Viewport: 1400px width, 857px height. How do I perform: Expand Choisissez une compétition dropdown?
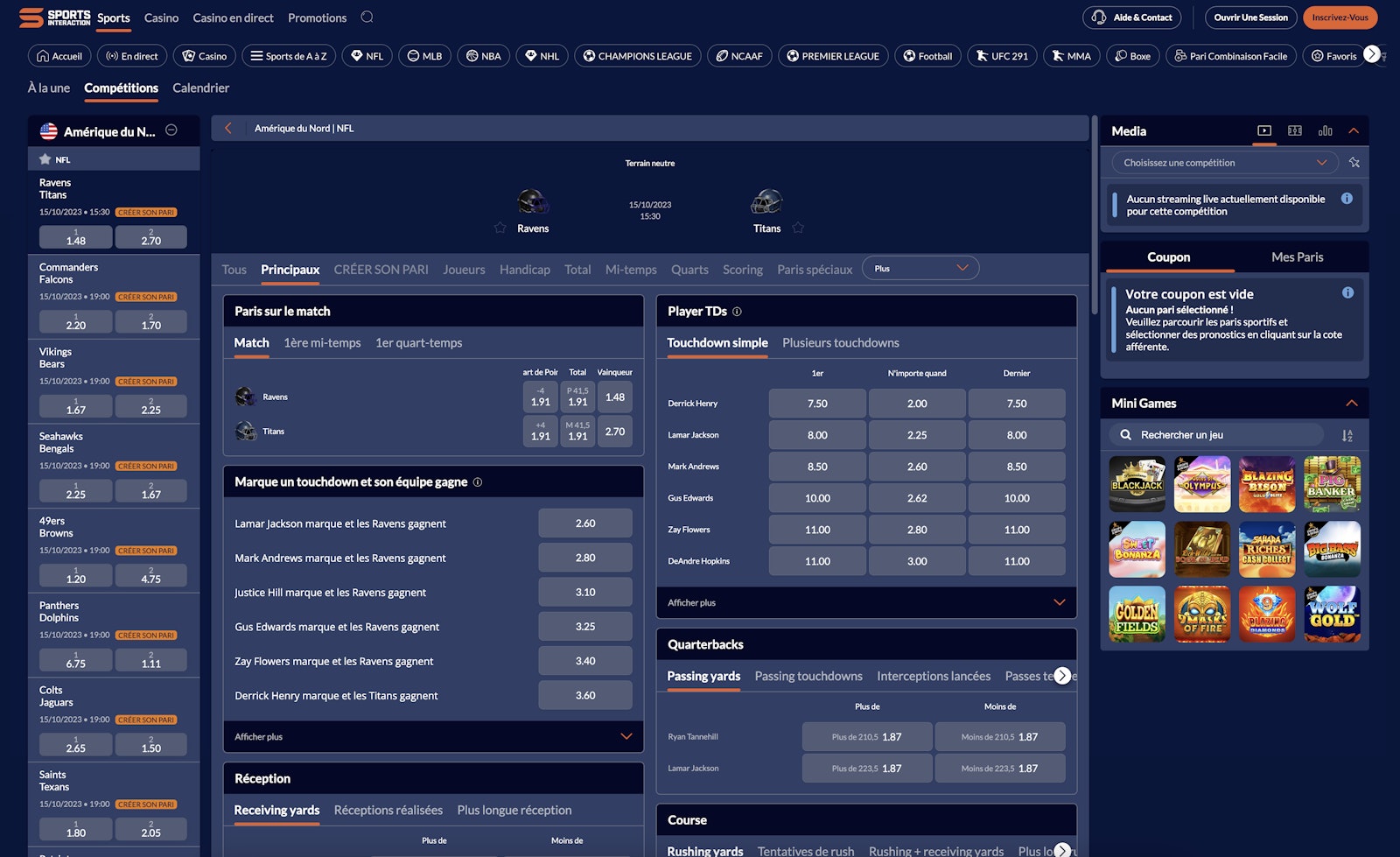[1224, 163]
